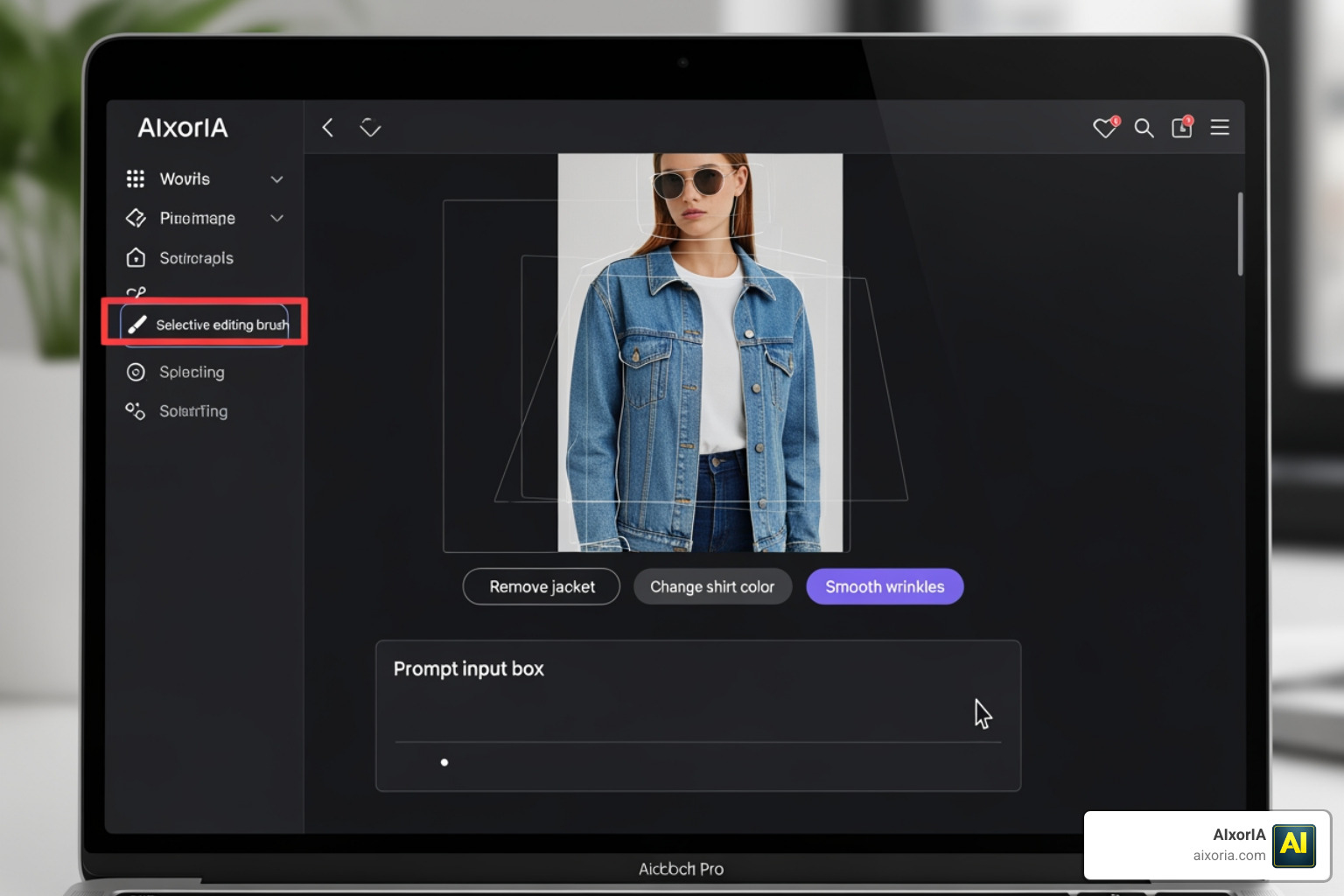Screen dimensions: 1344x896
Task: Click the aixoria.com link
Action: [1228, 856]
